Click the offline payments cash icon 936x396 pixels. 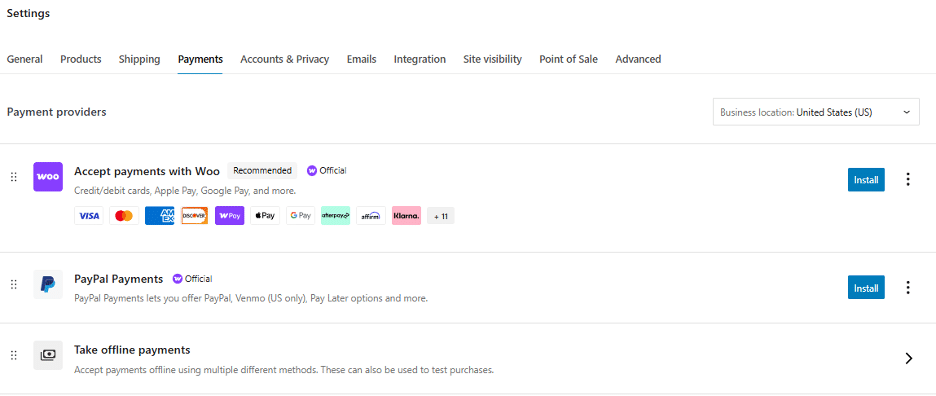tap(48, 355)
